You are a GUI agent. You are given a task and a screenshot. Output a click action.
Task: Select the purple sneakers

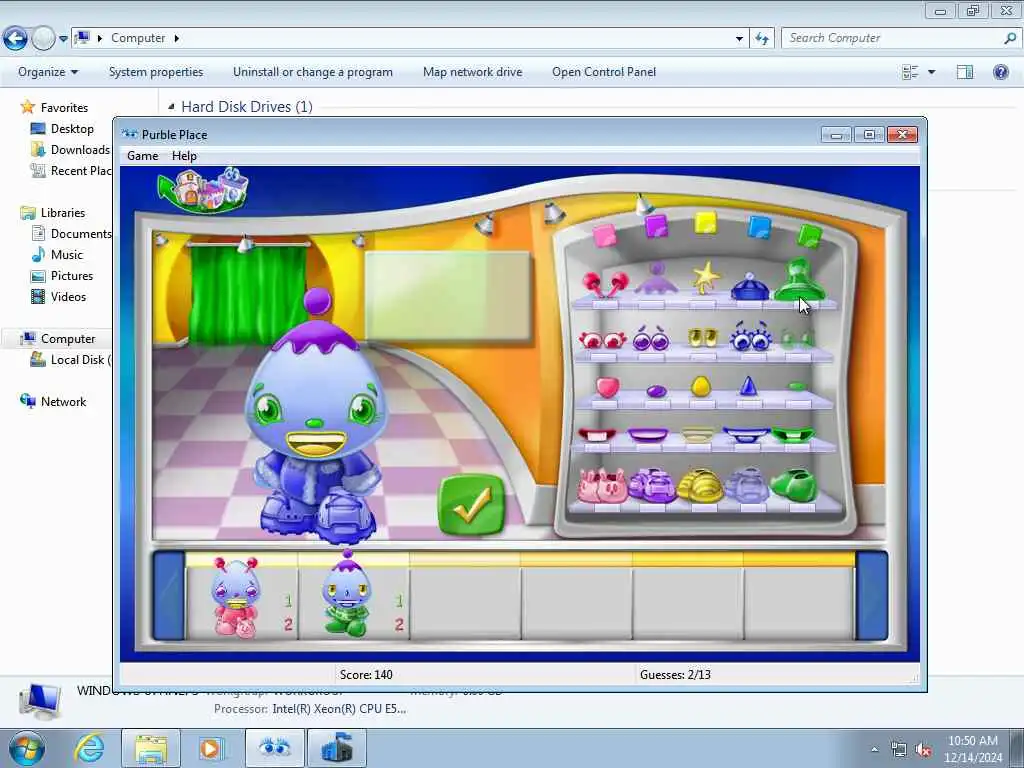(x=652, y=486)
